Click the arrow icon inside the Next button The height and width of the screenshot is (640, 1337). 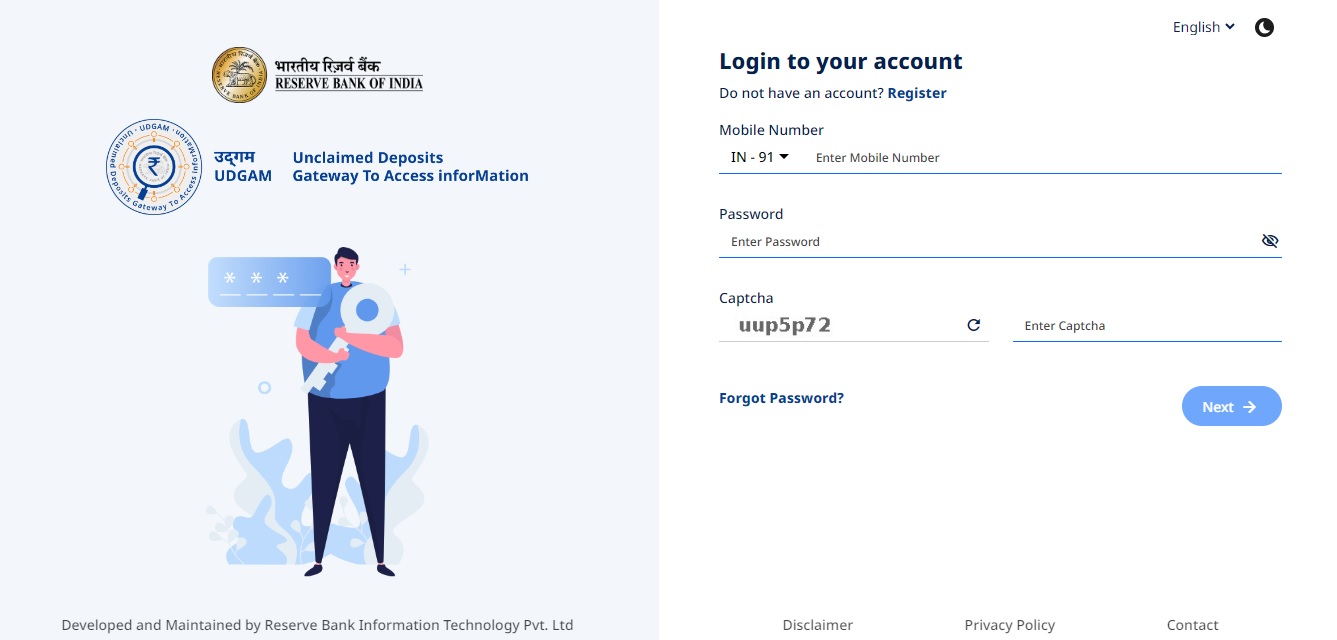click(x=1249, y=406)
